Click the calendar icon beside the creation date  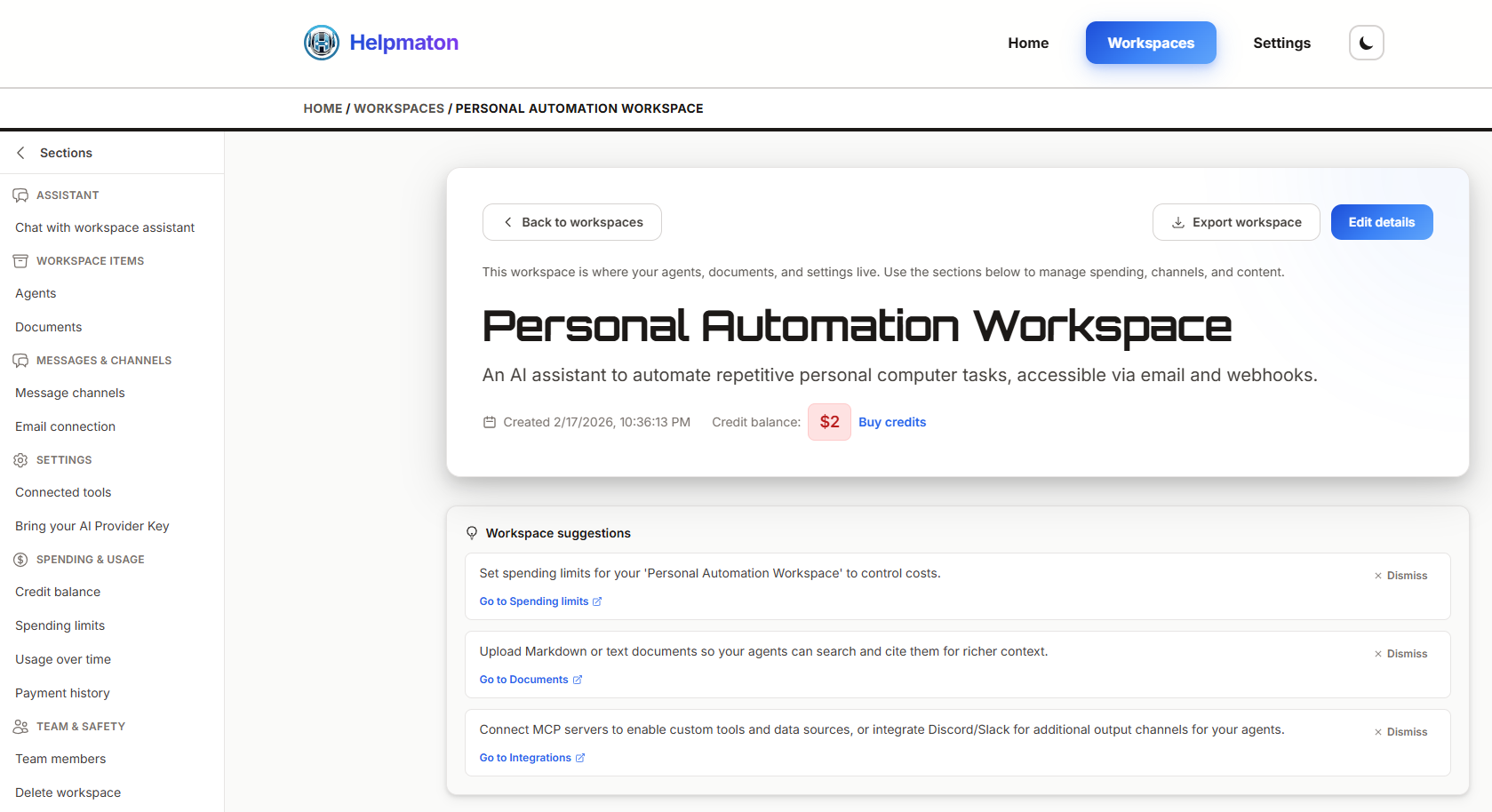point(490,421)
